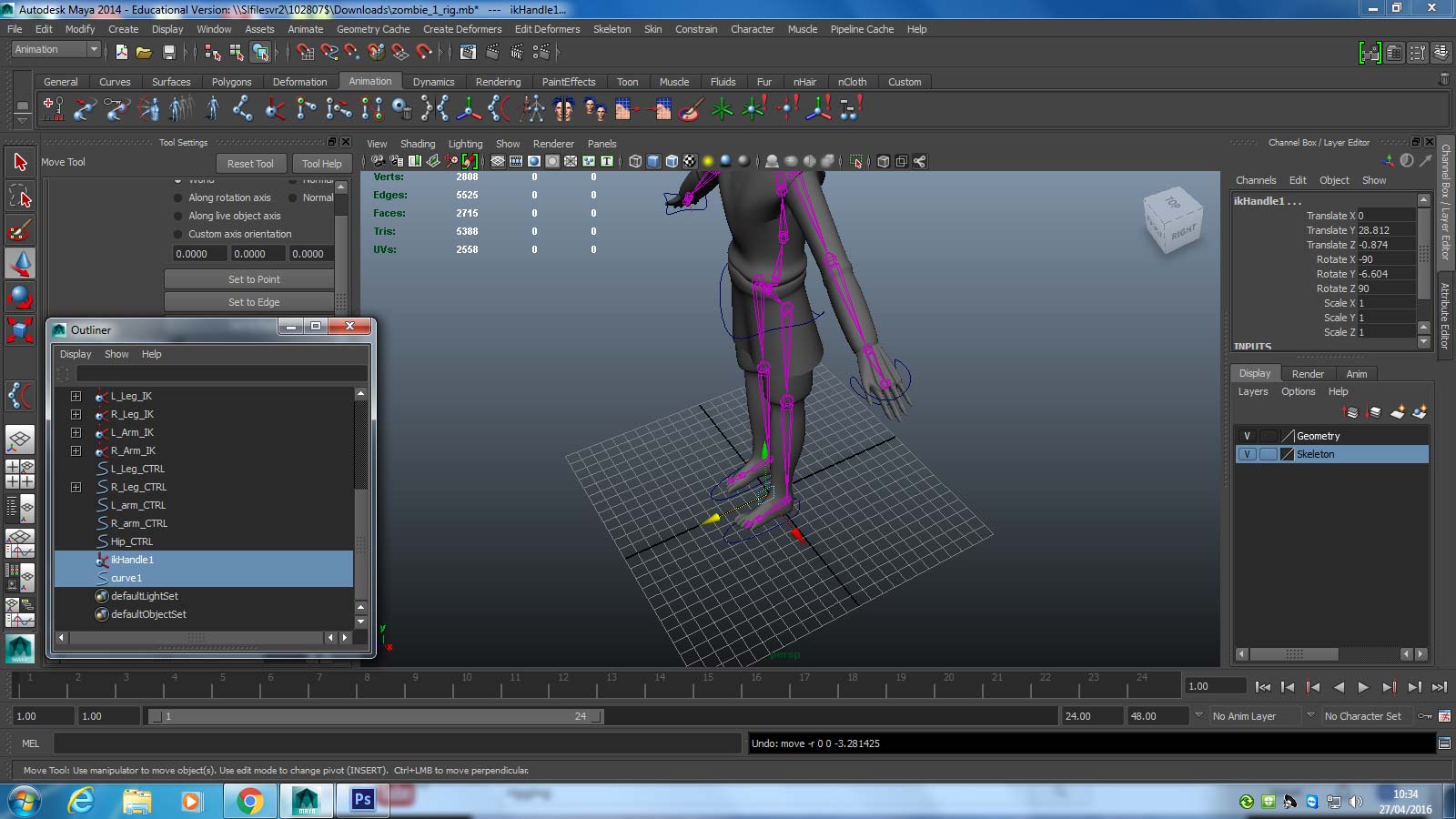Click the Reset Tool button

click(x=250, y=164)
